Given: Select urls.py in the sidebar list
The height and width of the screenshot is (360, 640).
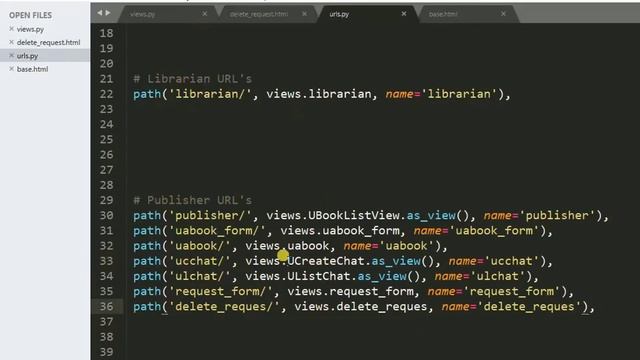Looking at the screenshot, I should (x=27, y=56).
